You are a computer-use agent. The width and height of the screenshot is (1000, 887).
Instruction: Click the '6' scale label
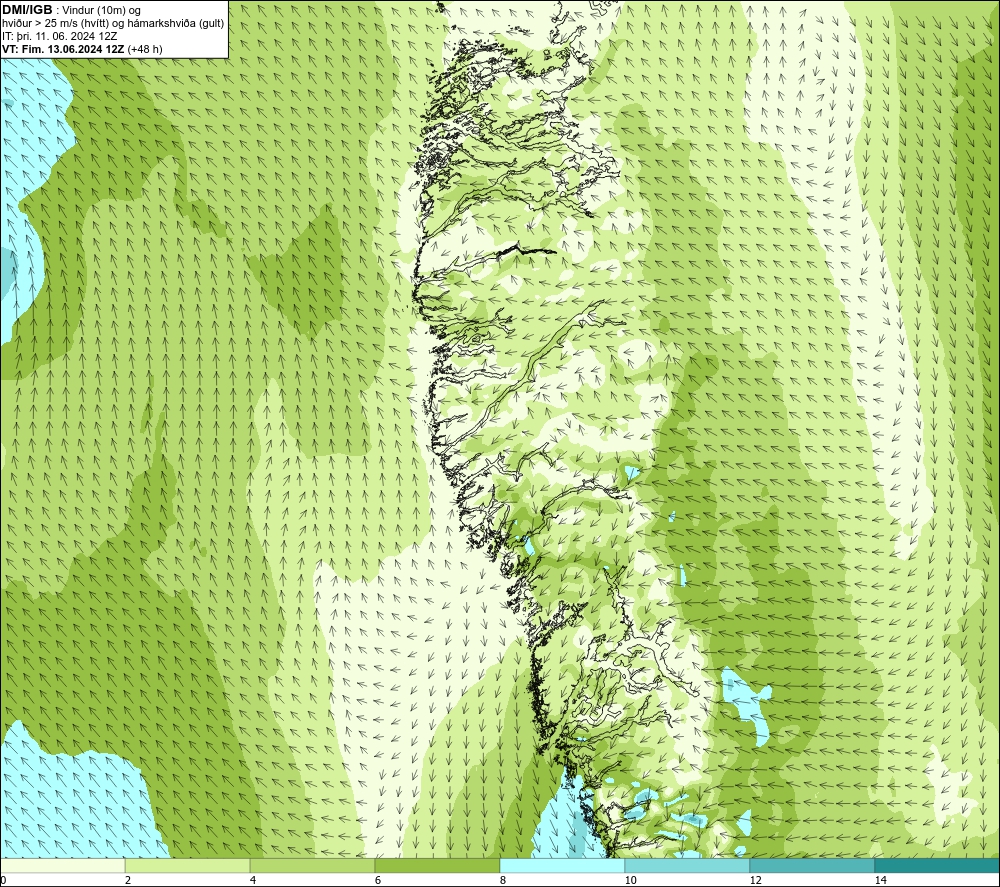378,880
